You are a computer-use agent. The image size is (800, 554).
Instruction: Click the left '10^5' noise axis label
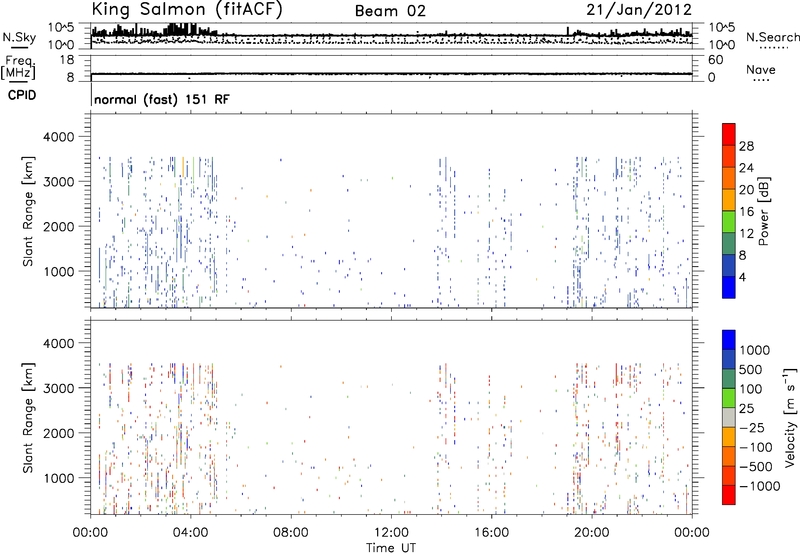pyautogui.click(x=61, y=27)
